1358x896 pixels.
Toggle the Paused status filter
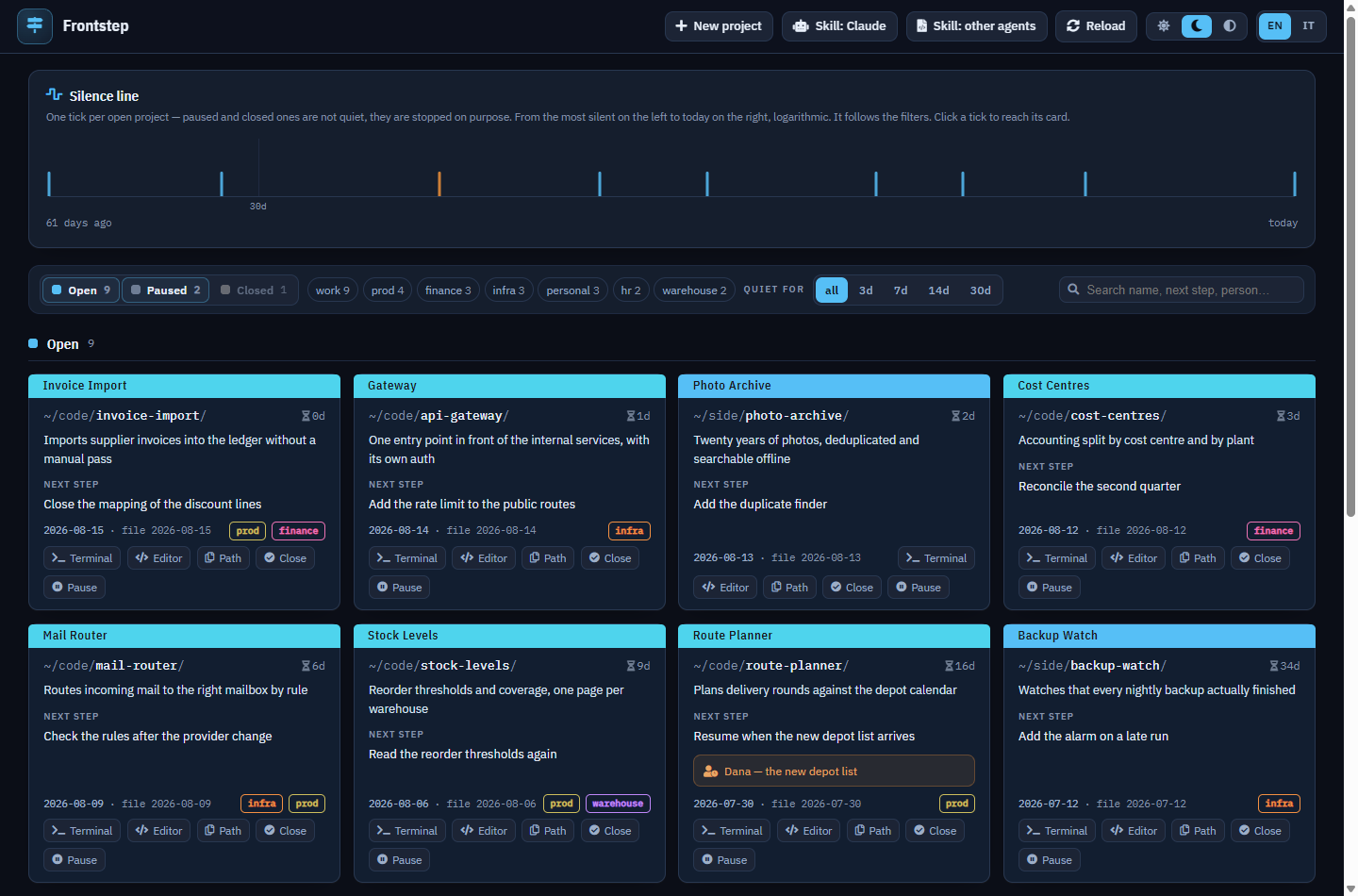click(x=166, y=290)
